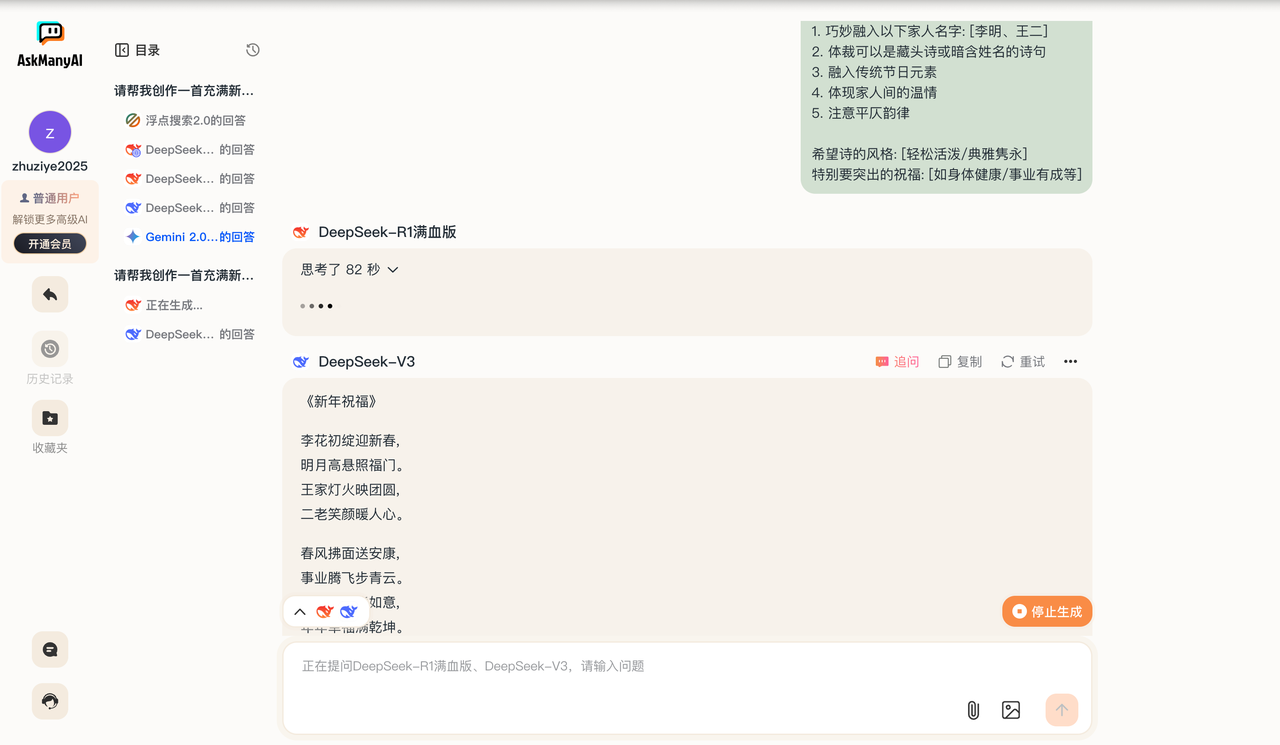Click the poem line 李花初绽迎新春
Image resolution: width=1280 pixels, height=745 pixels.
[x=350, y=441]
